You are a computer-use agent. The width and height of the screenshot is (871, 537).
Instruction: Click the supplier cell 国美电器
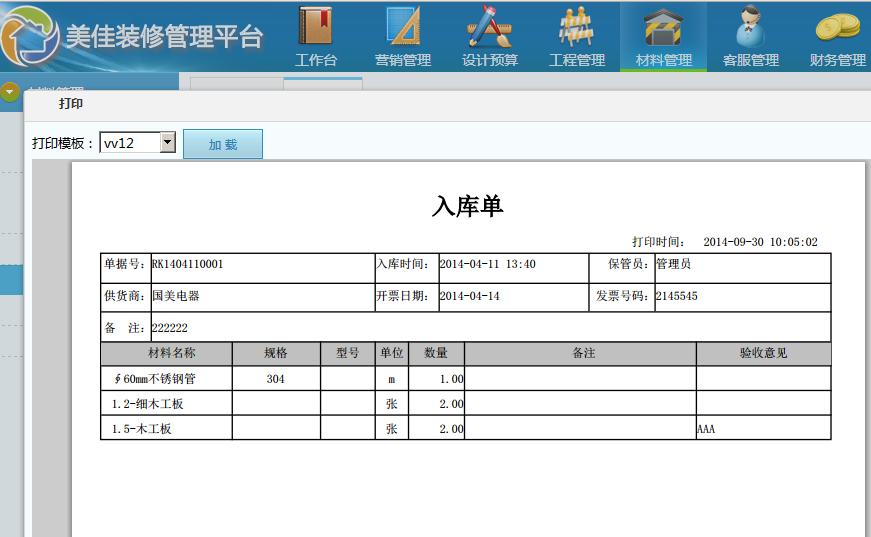tap(261, 297)
